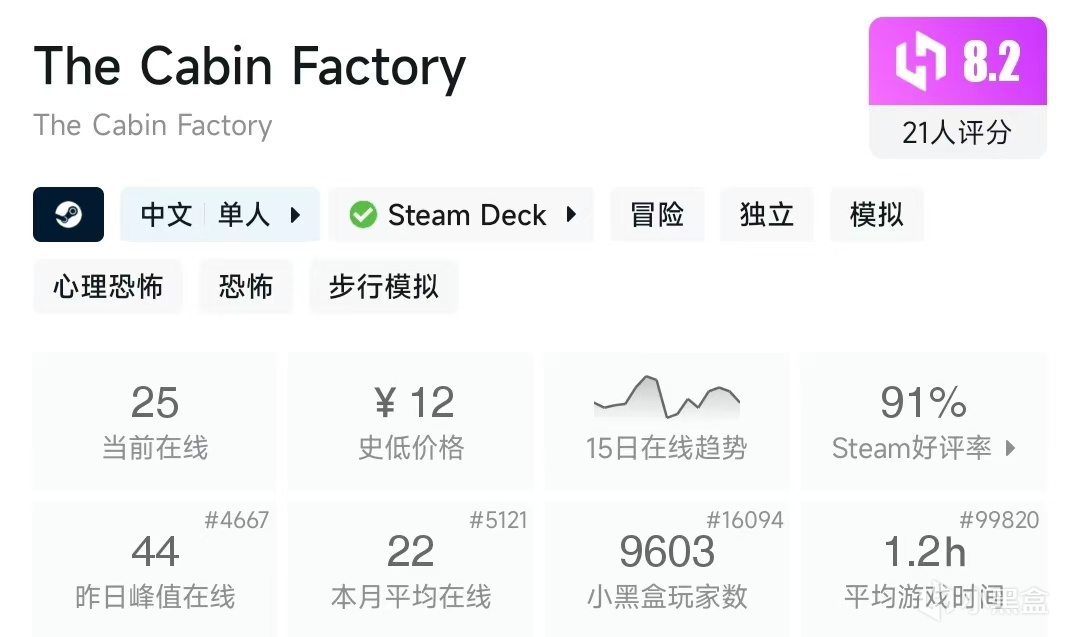Viewport: 1080px width, 637px height.
Task: Open the 史低价格 ¥12 card
Action: [x=411, y=420]
